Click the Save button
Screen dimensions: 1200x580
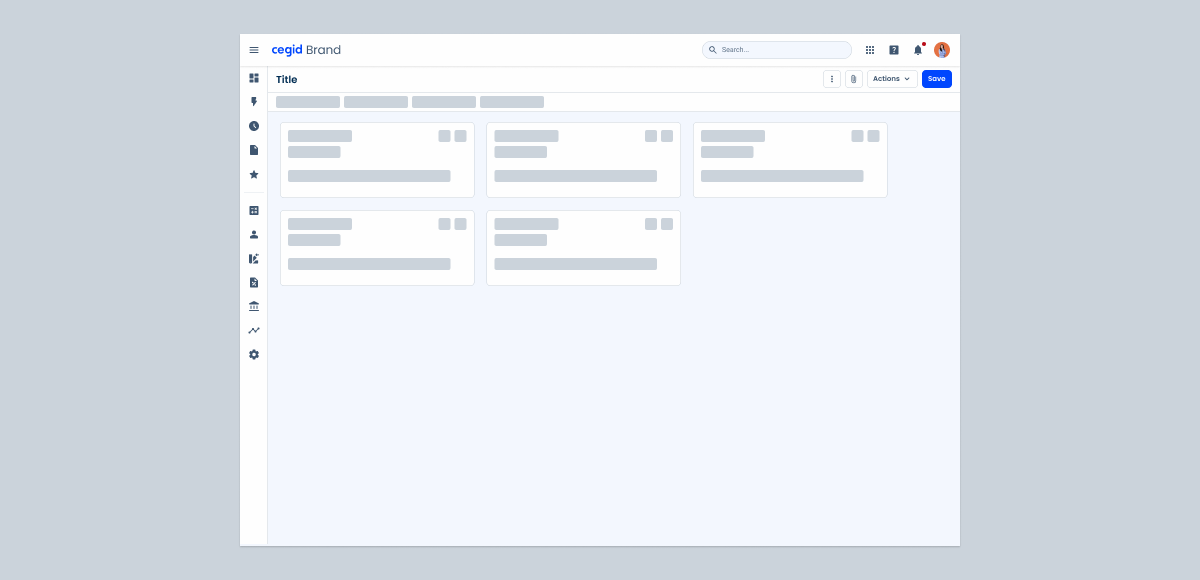936,79
